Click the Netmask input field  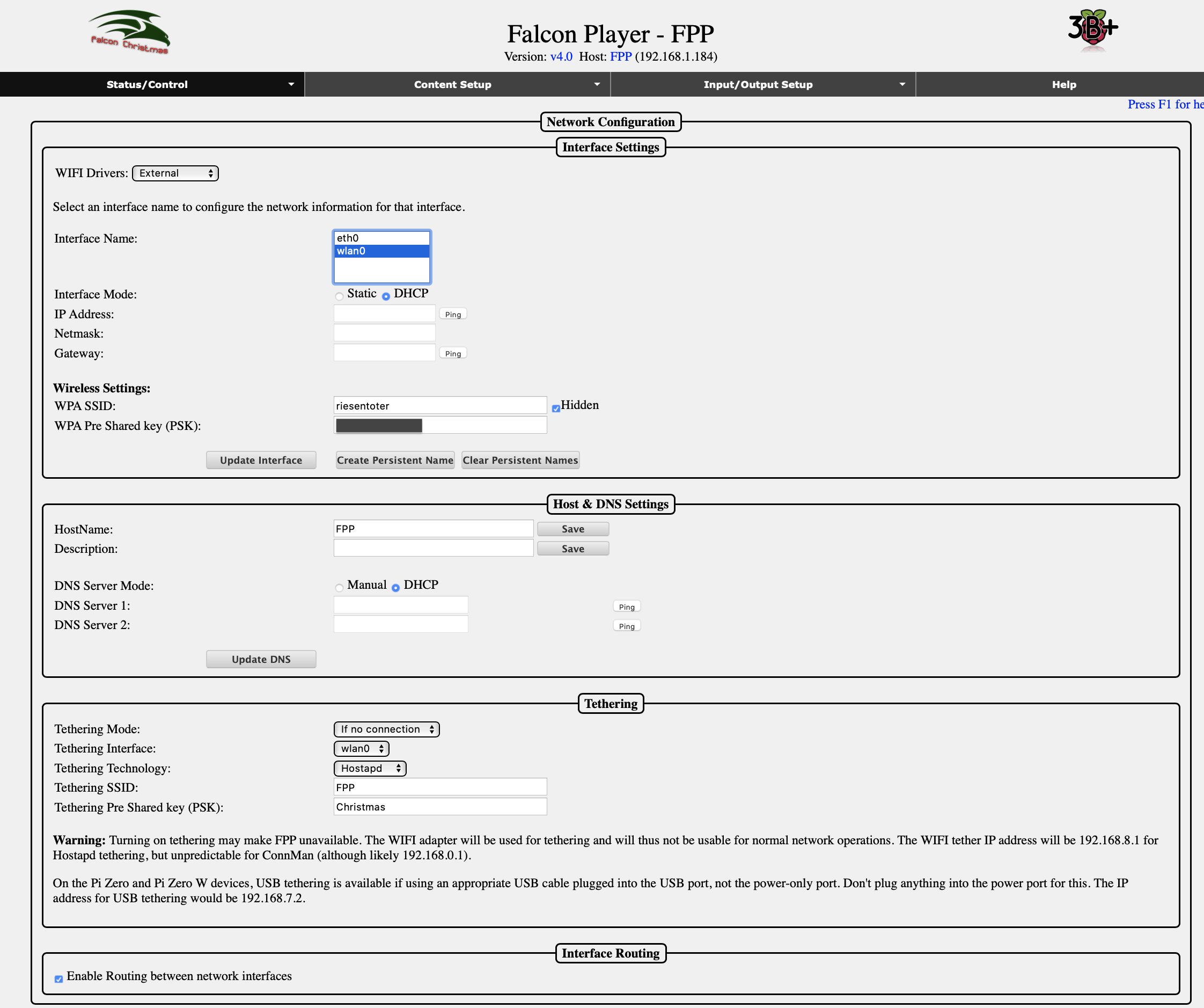[x=385, y=333]
